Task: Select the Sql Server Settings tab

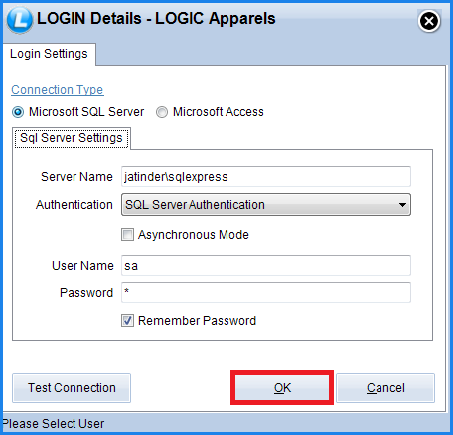Action: [71, 138]
